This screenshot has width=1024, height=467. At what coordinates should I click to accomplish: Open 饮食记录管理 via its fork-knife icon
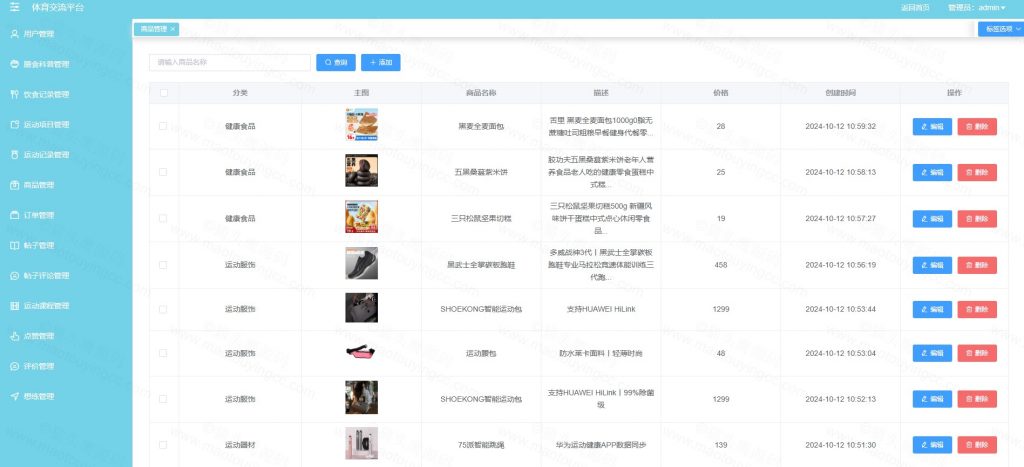pyautogui.click(x=15, y=94)
